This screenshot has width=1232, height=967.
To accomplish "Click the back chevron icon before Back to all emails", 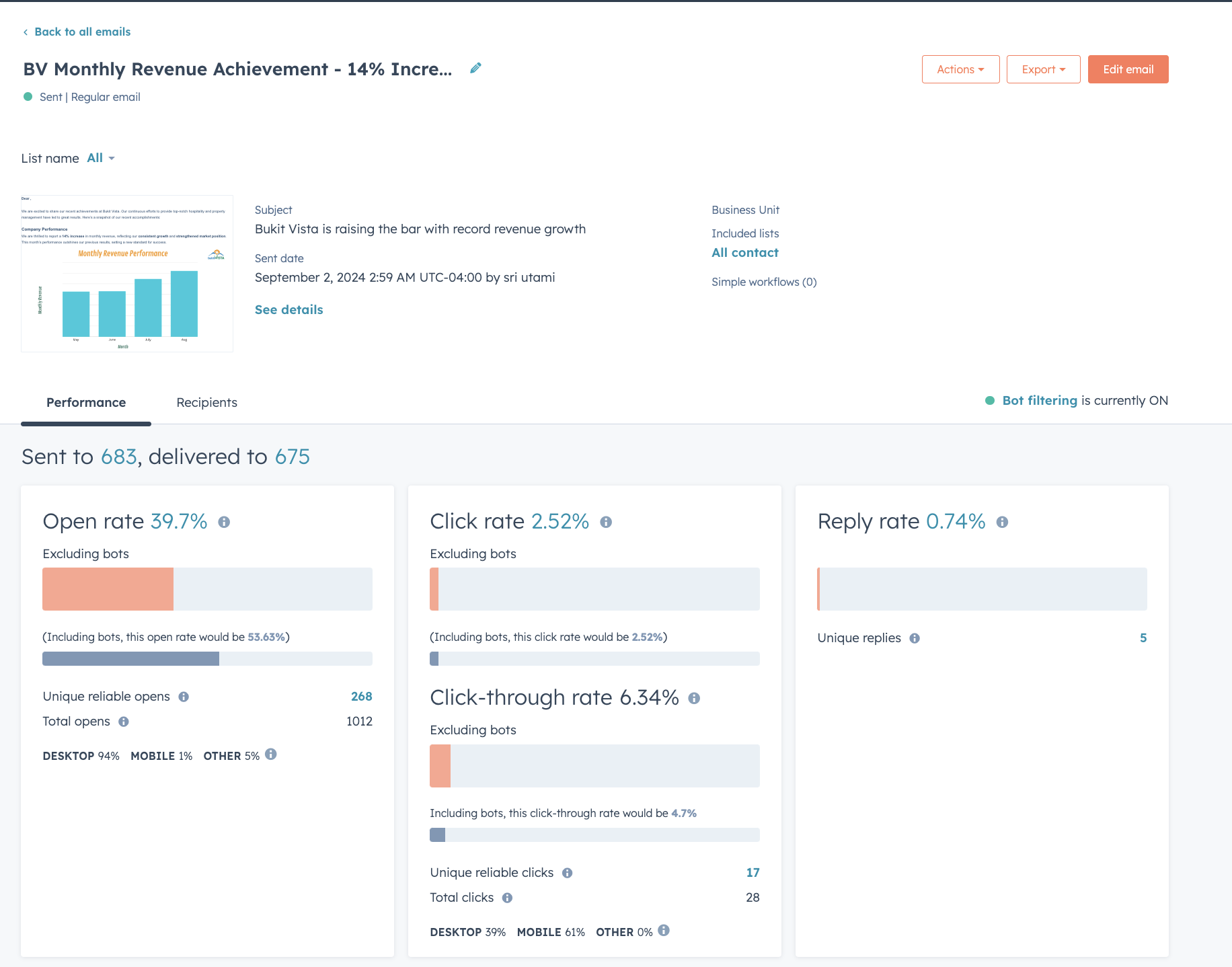I will [26, 32].
